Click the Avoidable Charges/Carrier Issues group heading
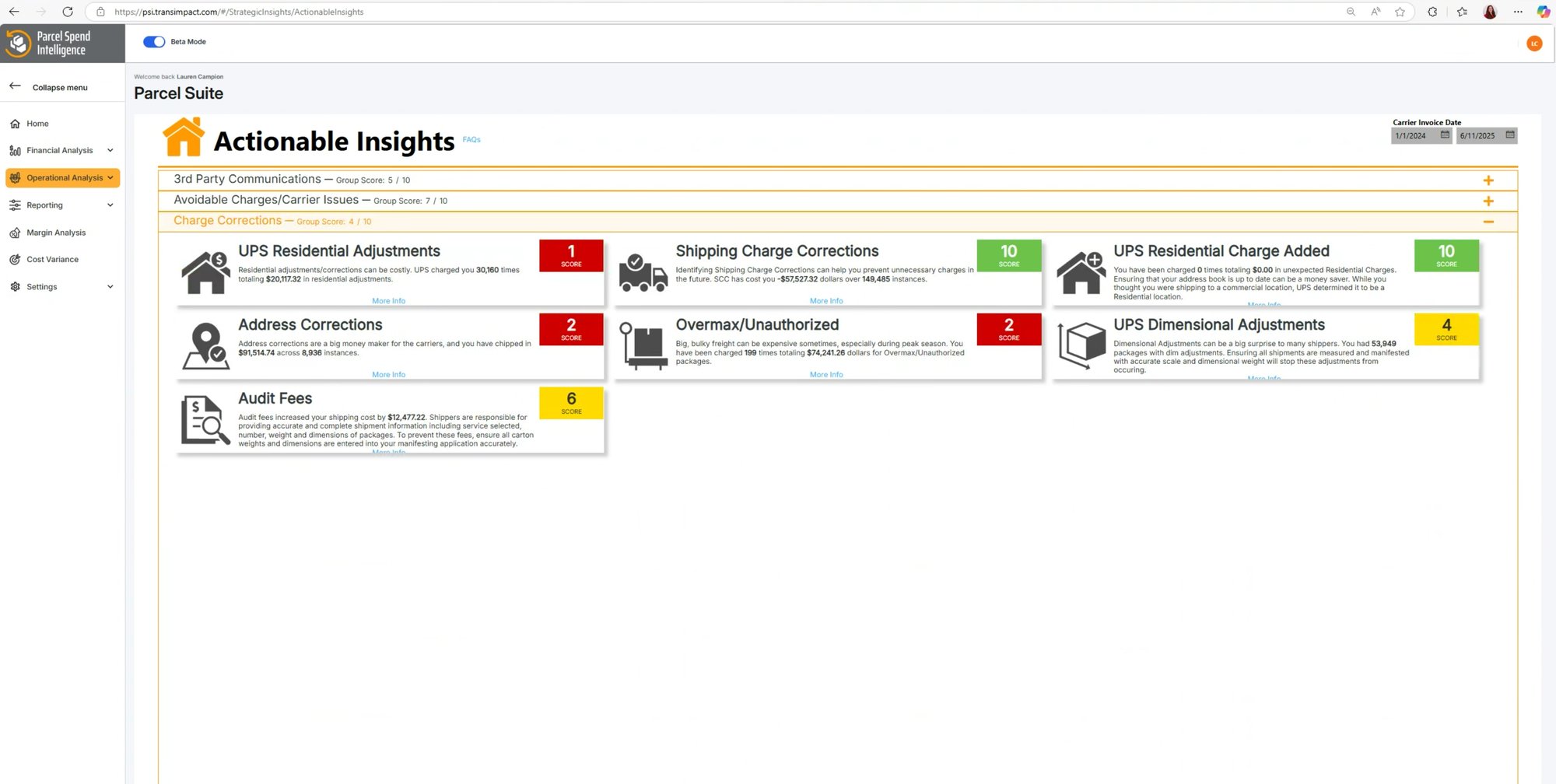The height and width of the screenshot is (784, 1556). [x=266, y=200]
